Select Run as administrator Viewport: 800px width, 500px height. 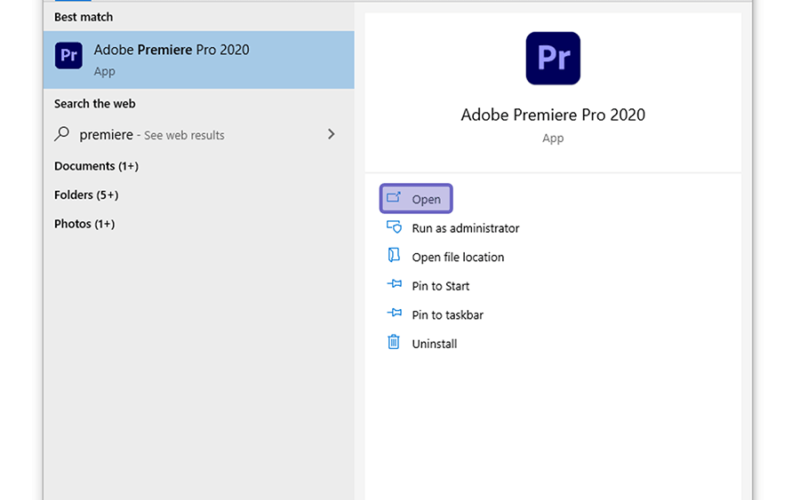[x=465, y=228]
